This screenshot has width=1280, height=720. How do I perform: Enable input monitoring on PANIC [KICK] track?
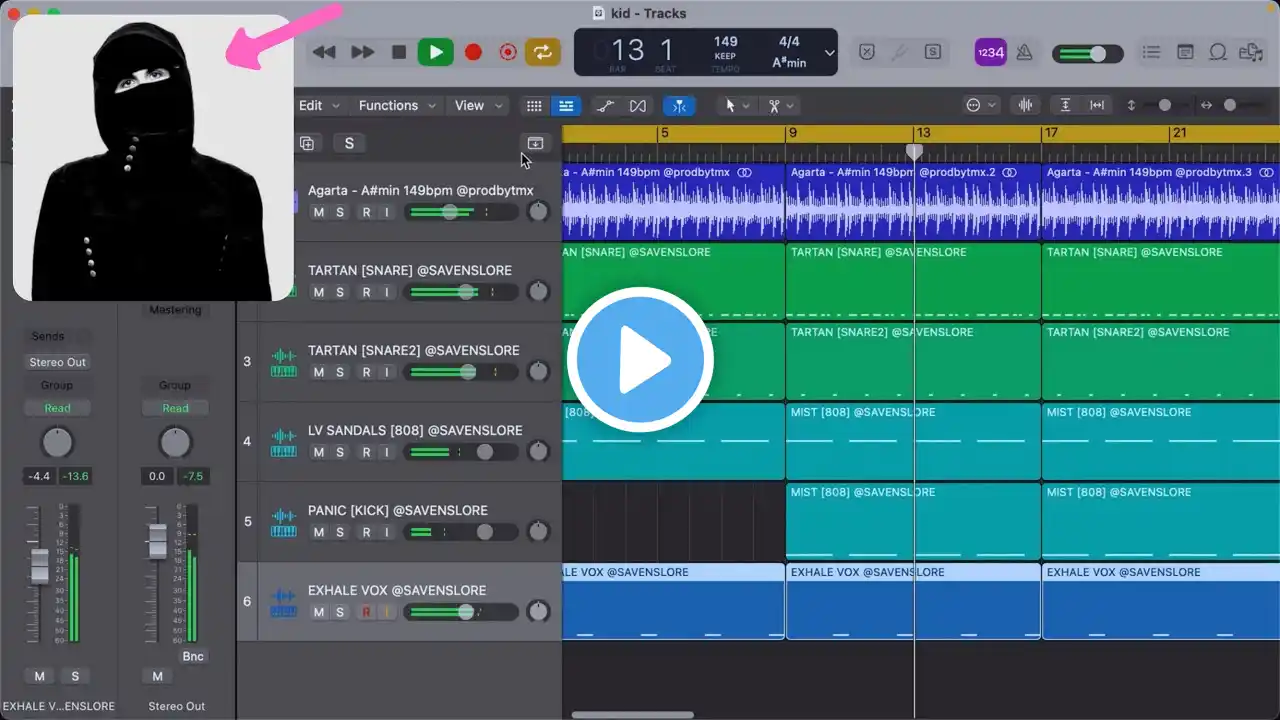point(386,532)
